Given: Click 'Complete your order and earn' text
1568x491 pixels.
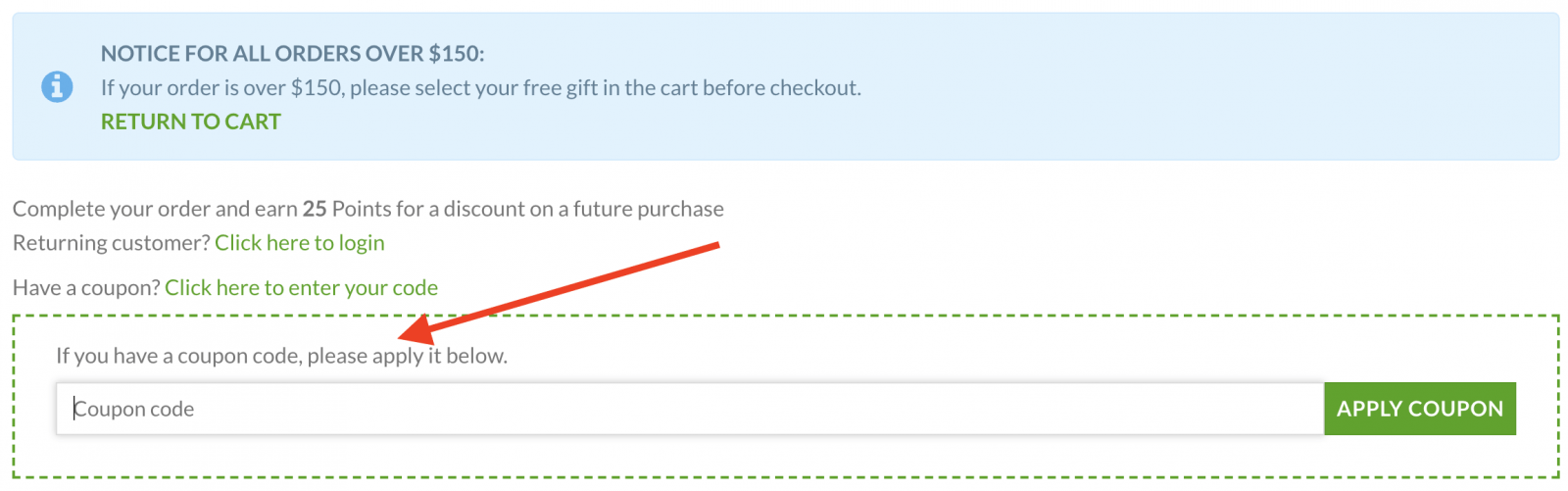Looking at the screenshot, I should click(x=155, y=209).
